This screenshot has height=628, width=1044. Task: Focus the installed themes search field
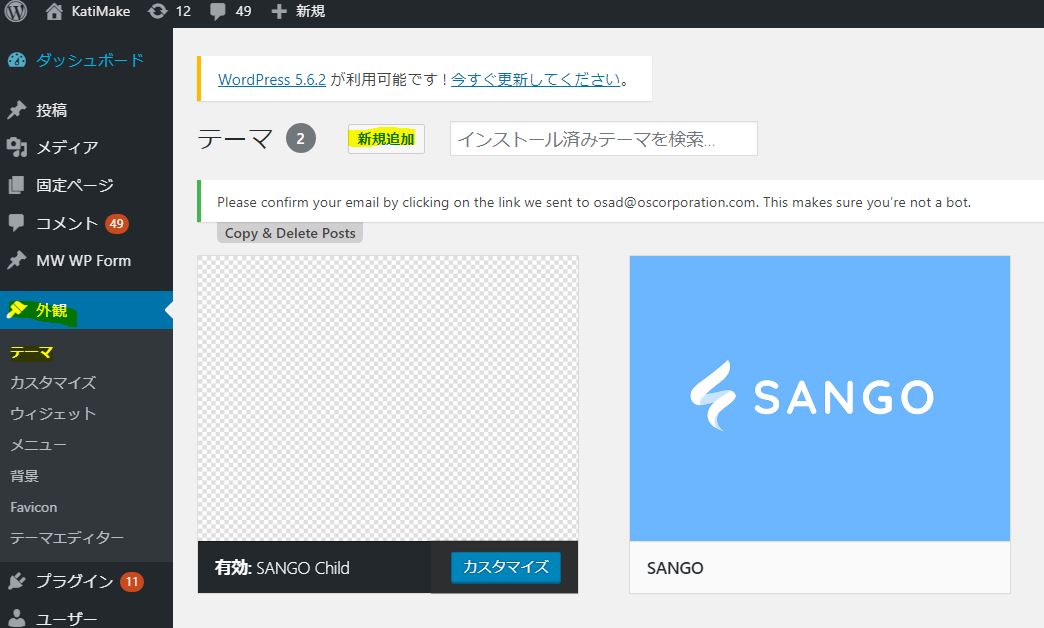coord(603,139)
